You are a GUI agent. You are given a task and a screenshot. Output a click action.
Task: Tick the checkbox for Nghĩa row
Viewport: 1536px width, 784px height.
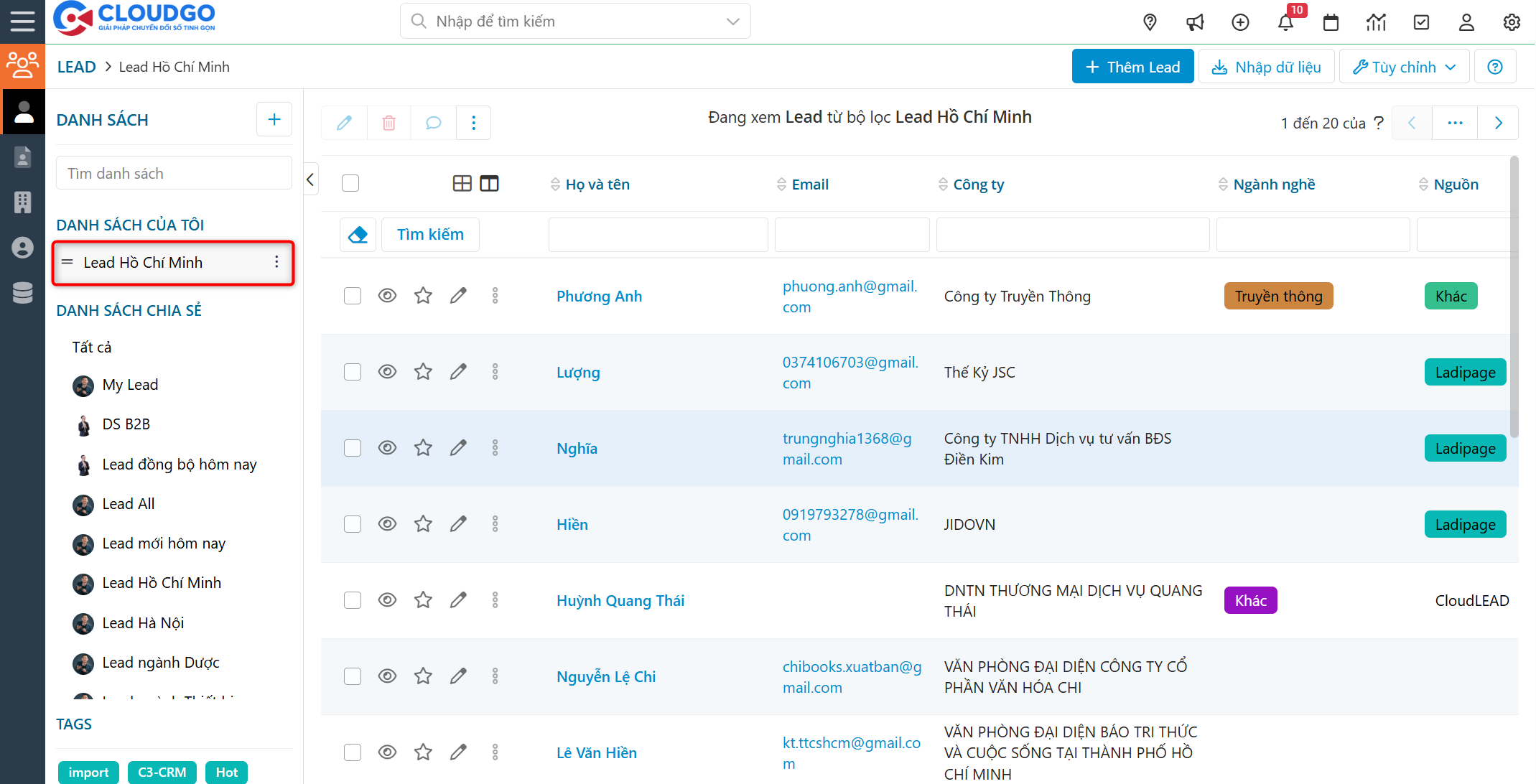353,448
